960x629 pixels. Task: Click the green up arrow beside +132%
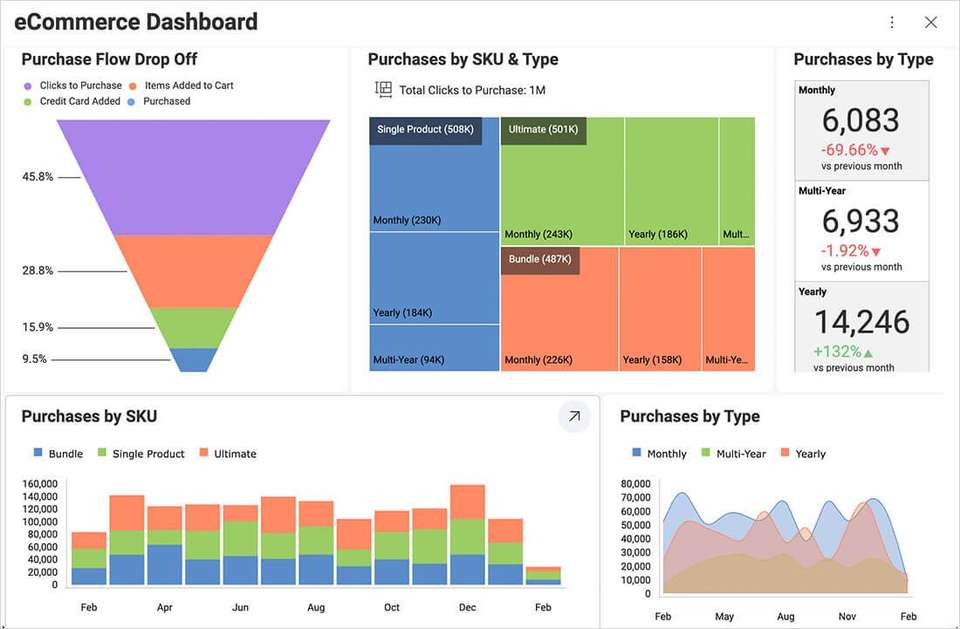(x=868, y=353)
